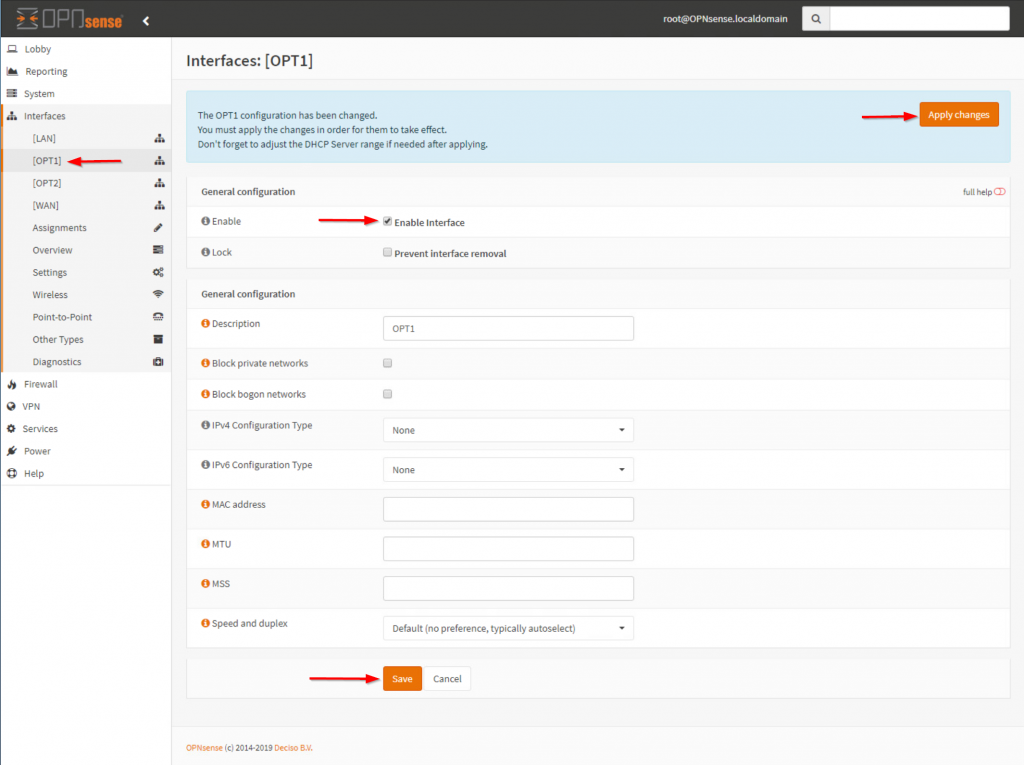Viewport: 1024px width, 765px height.
Task: Expand the Speed and duplex dropdown
Action: coord(508,629)
